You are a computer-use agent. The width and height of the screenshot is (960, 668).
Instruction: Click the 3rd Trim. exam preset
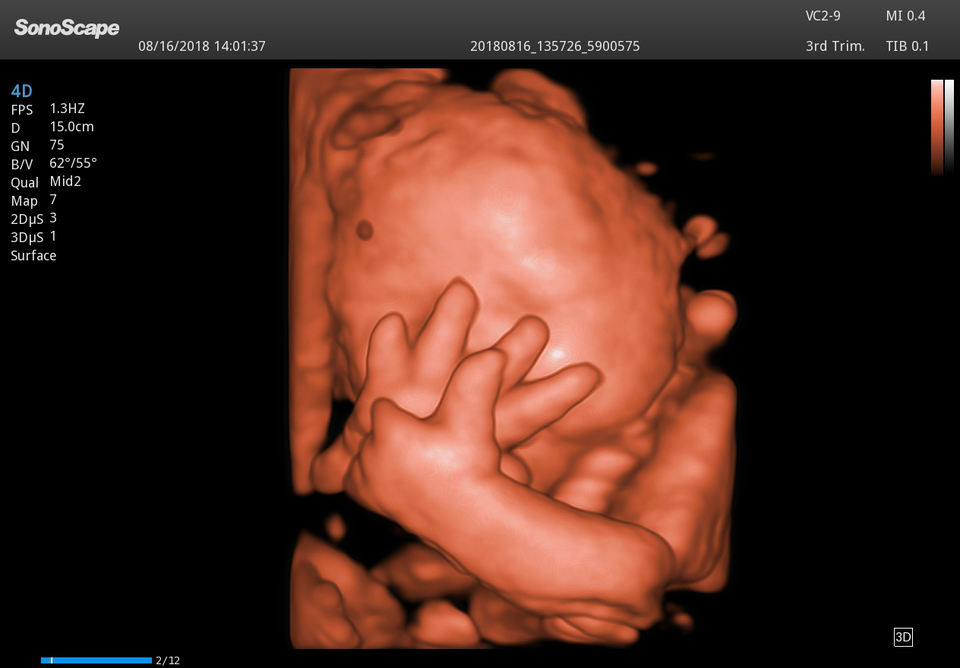[835, 46]
